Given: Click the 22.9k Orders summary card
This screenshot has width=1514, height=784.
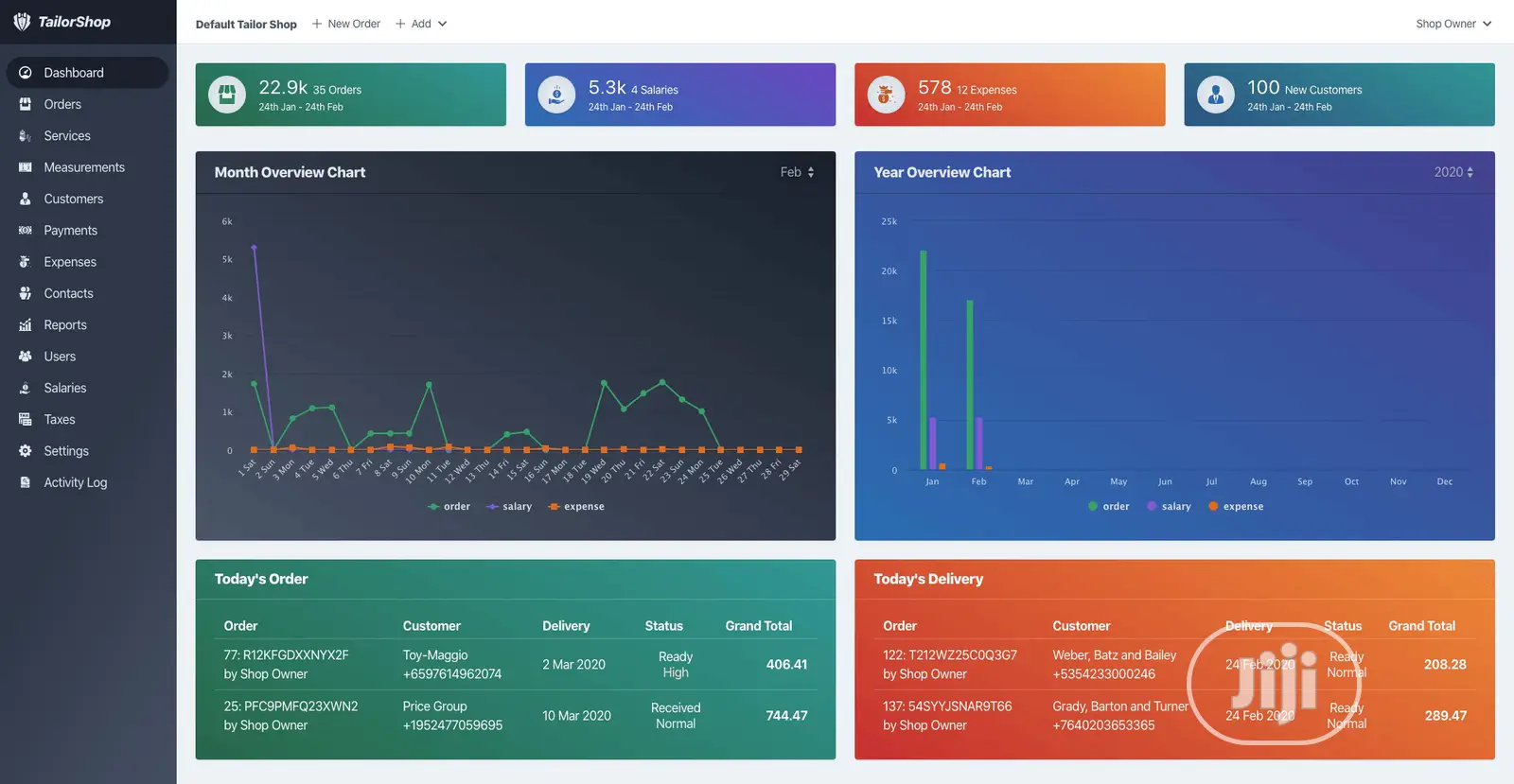Looking at the screenshot, I should pyautogui.click(x=351, y=95).
